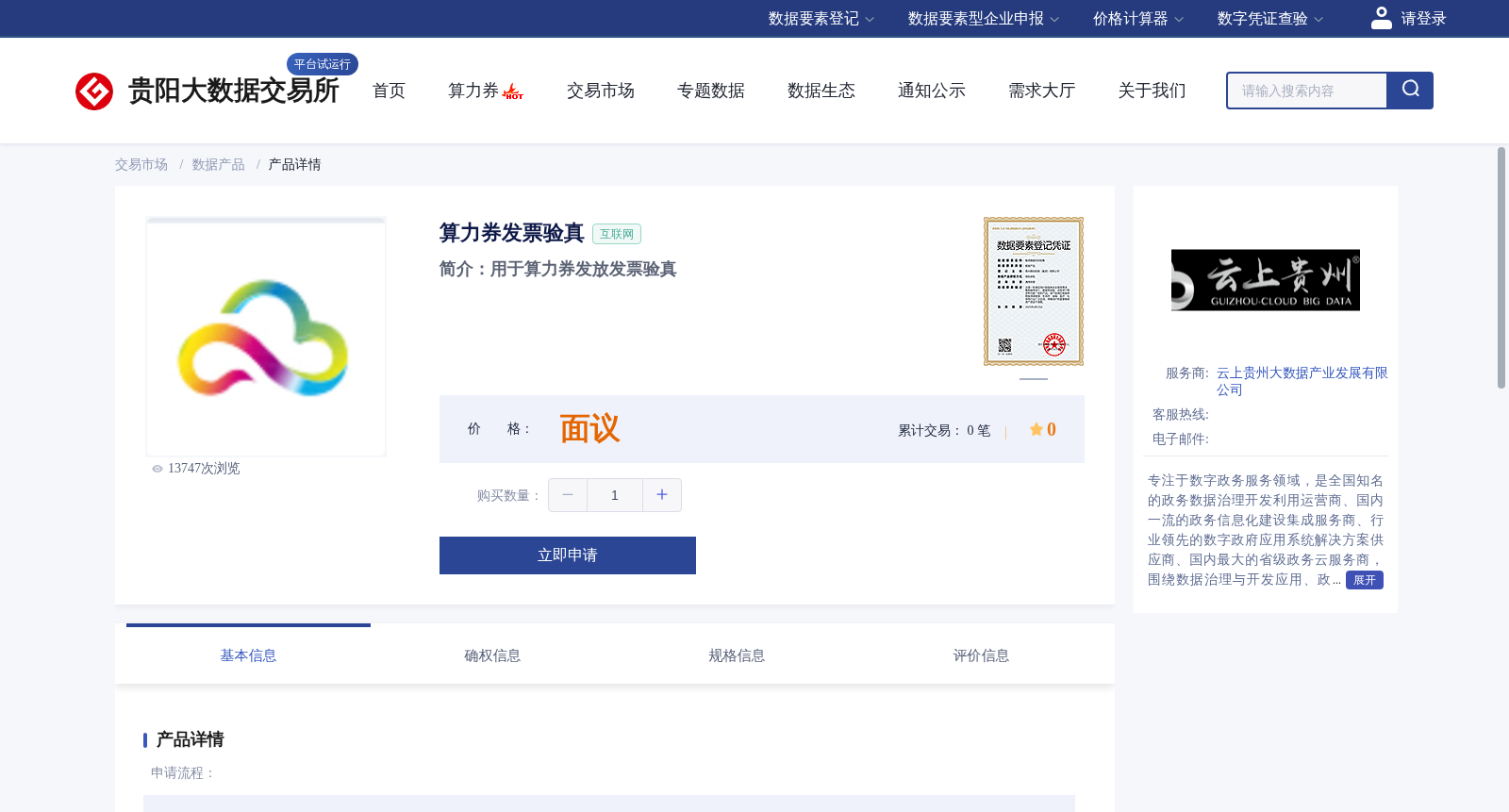Switch to the 确权信息 tab
1509x812 pixels.
pyautogui.click(x=492, y=655)
